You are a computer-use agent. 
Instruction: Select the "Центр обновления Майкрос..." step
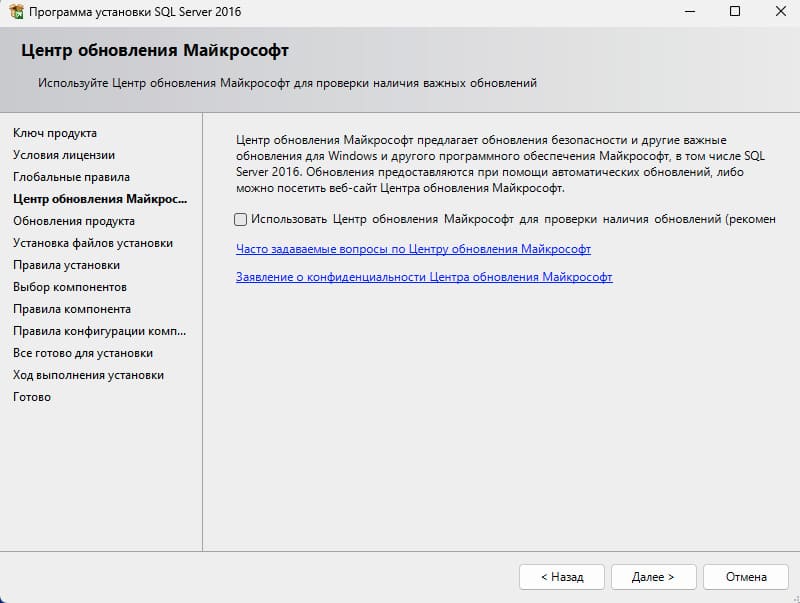coord(100,199)
